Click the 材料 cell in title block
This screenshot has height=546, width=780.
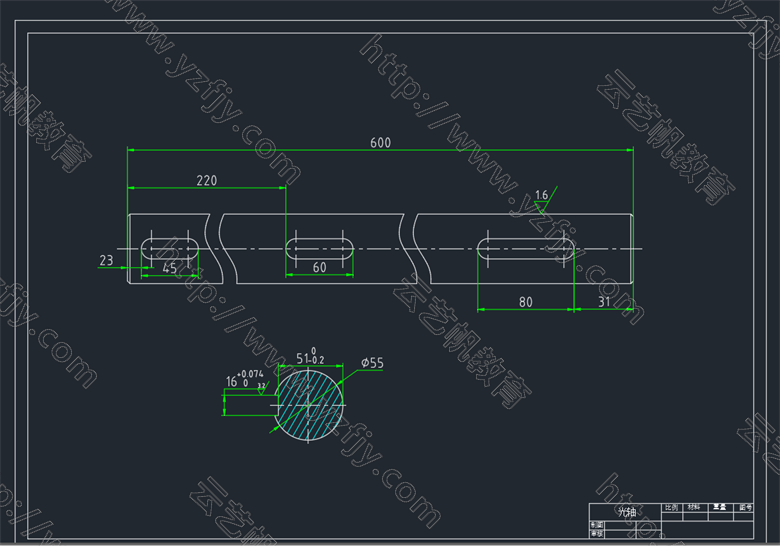click(693, 507)
